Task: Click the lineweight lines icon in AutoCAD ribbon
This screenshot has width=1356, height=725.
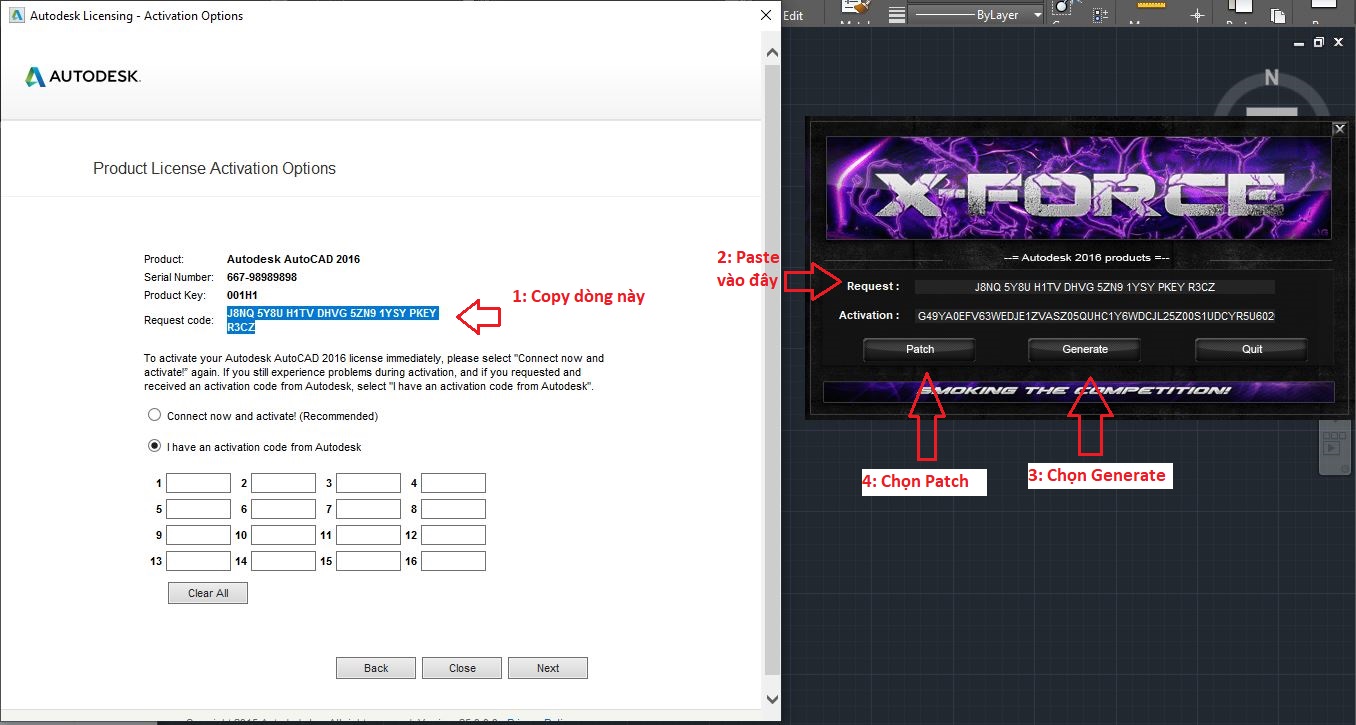Action: click(897, 15)
